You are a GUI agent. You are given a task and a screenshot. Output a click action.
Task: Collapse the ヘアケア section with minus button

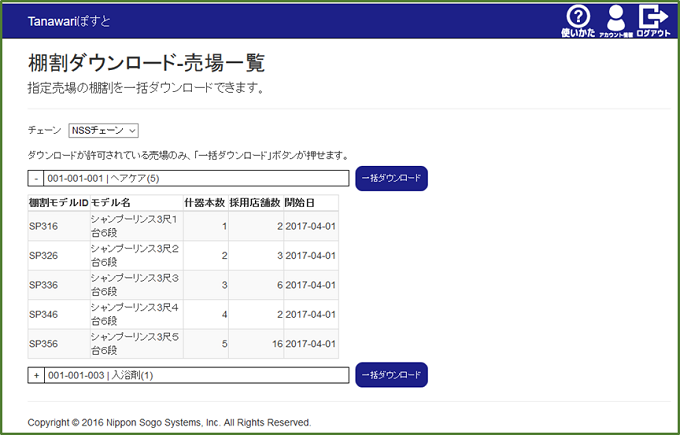36,179
